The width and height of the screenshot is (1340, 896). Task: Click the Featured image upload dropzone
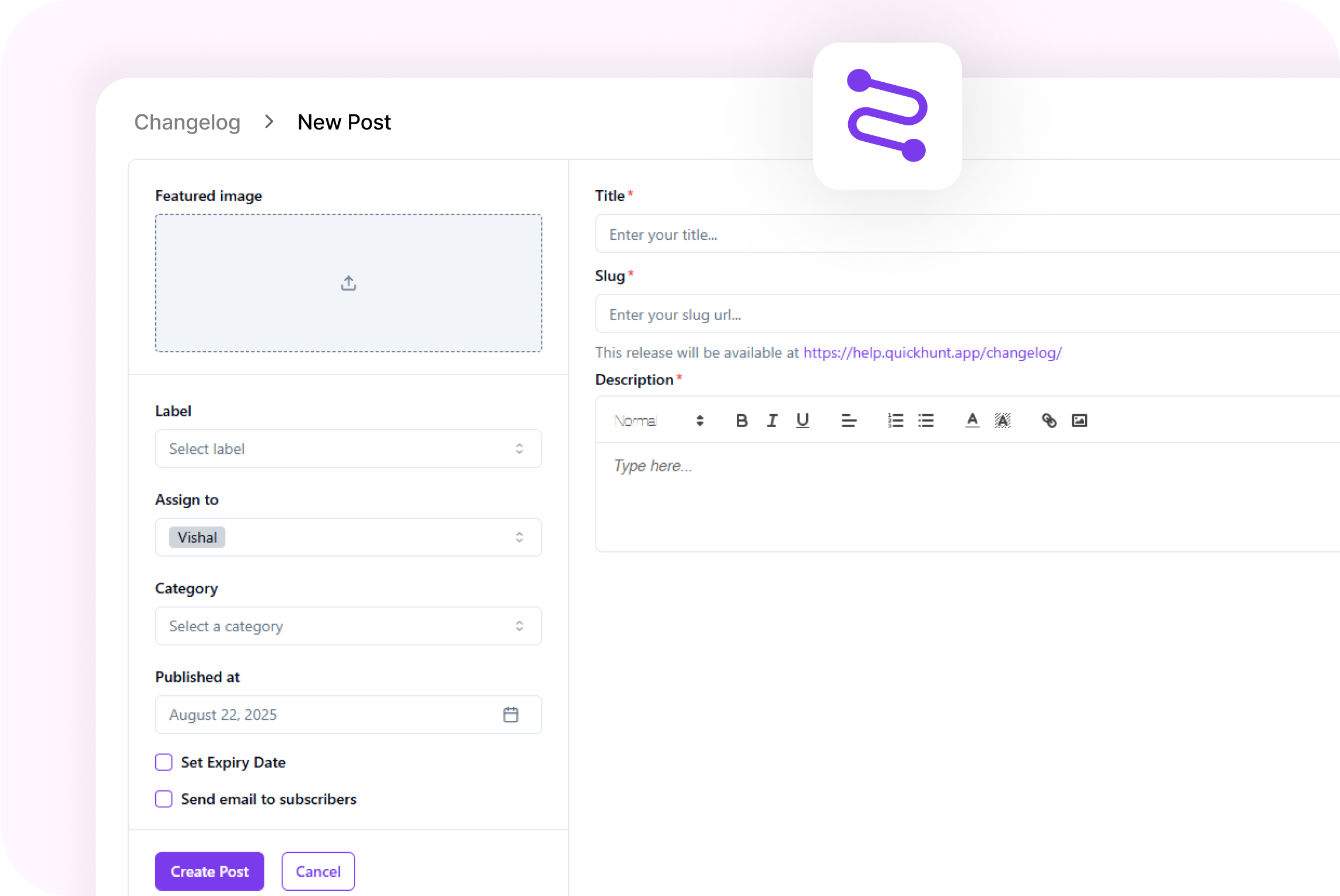point(348,283)
